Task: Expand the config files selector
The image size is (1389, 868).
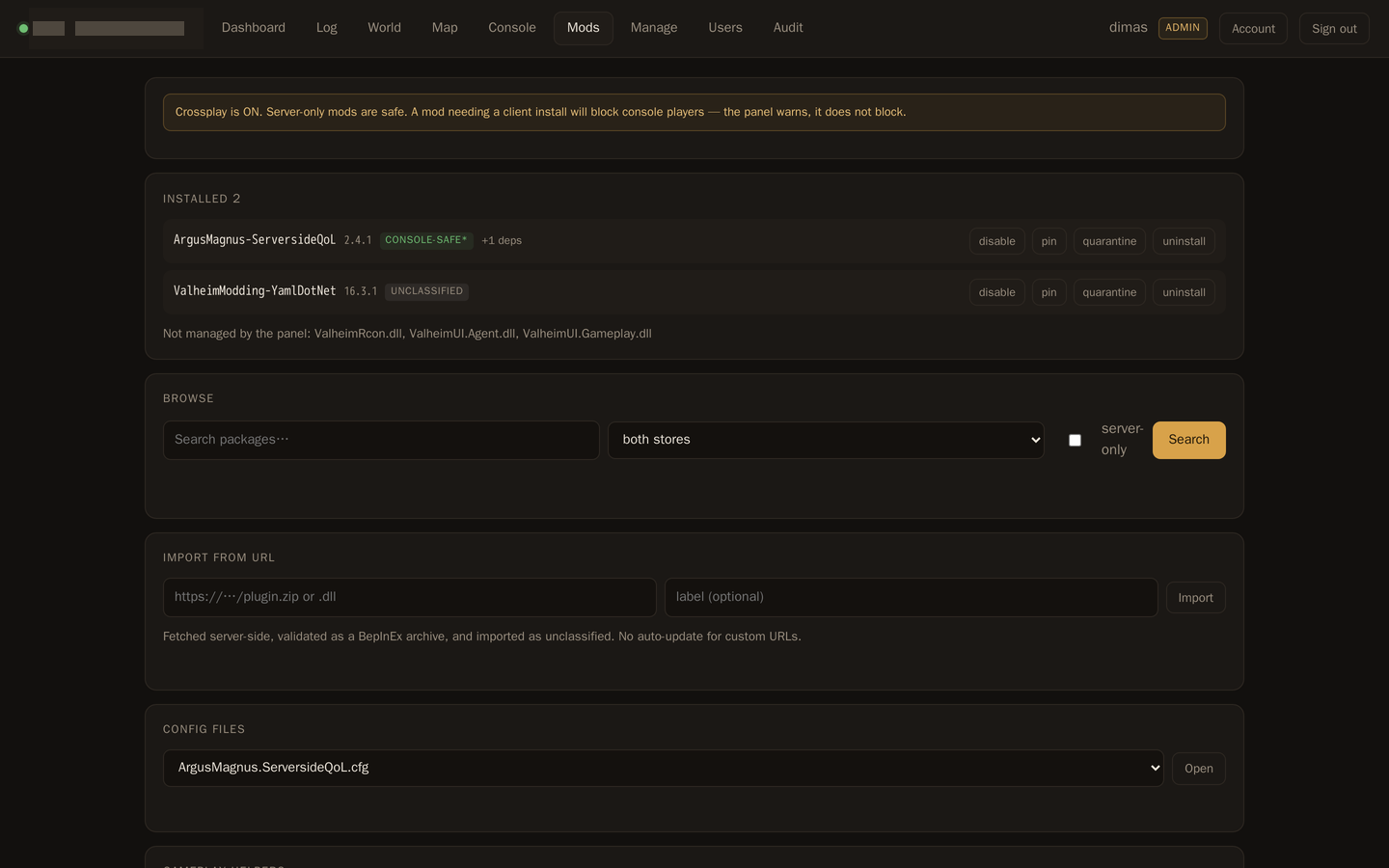Action: pos(663,768)
